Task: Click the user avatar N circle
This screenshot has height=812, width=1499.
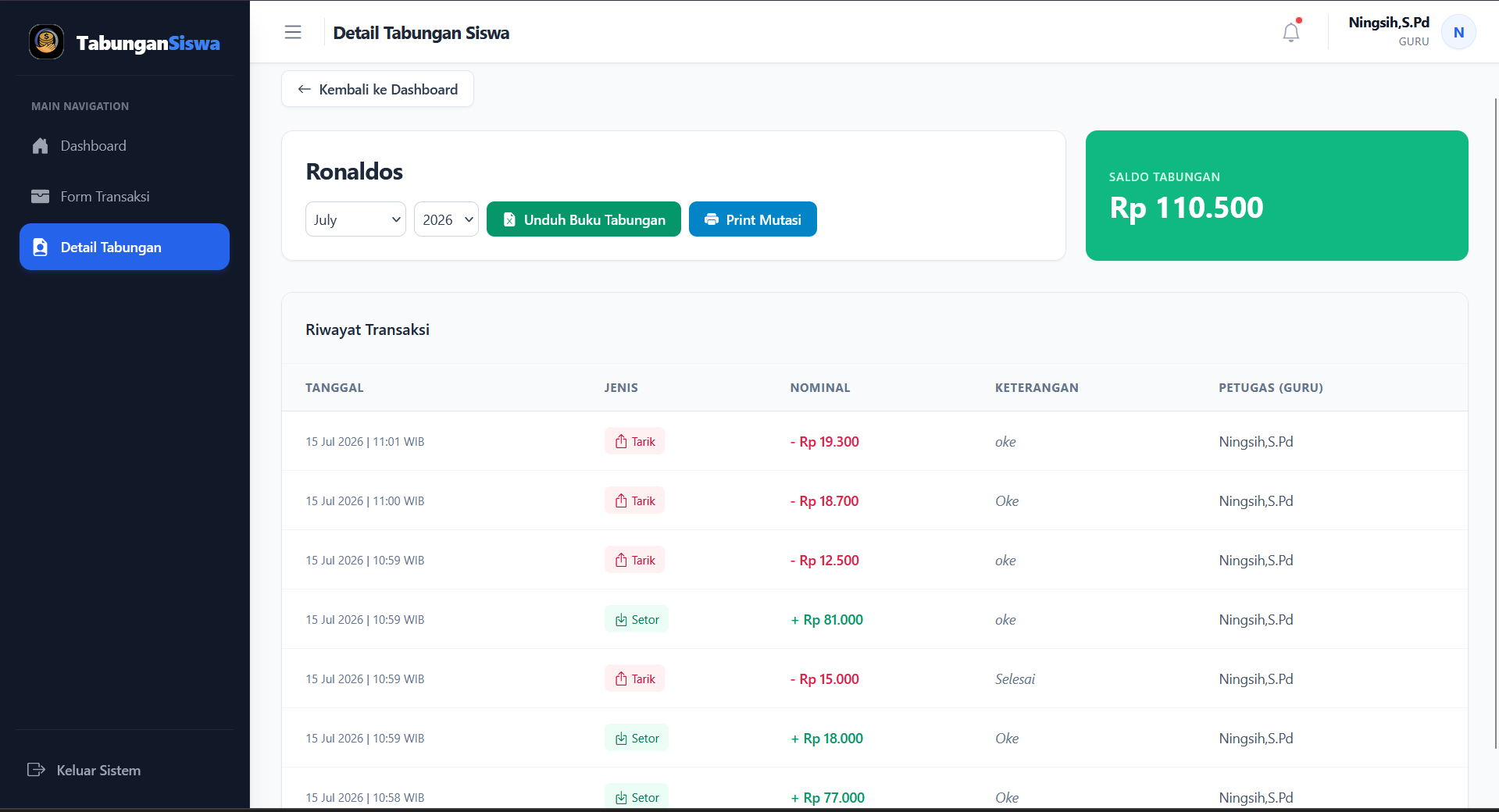Action: click(1458, 32)
